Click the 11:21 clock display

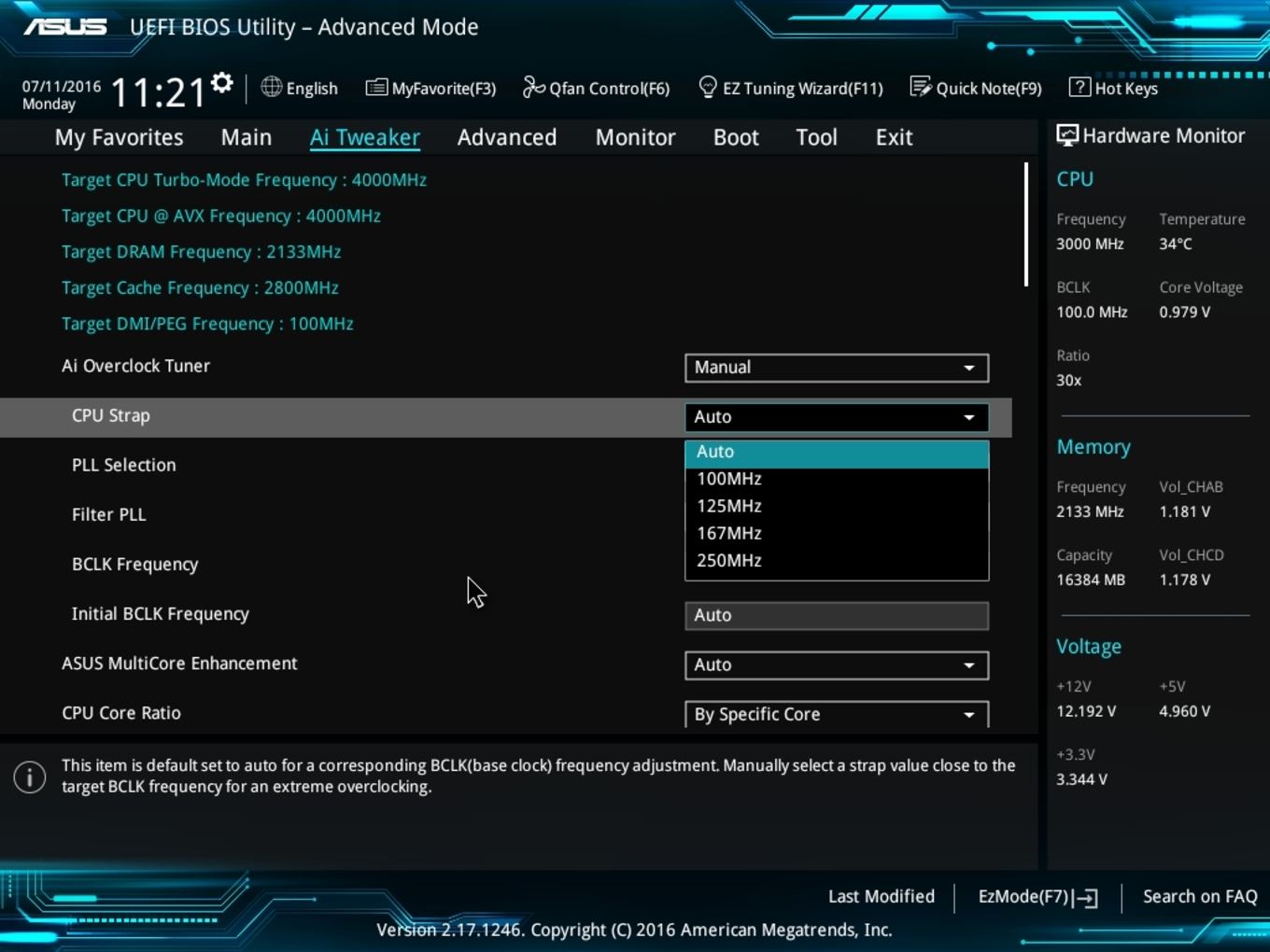click(x=158, y=93)
